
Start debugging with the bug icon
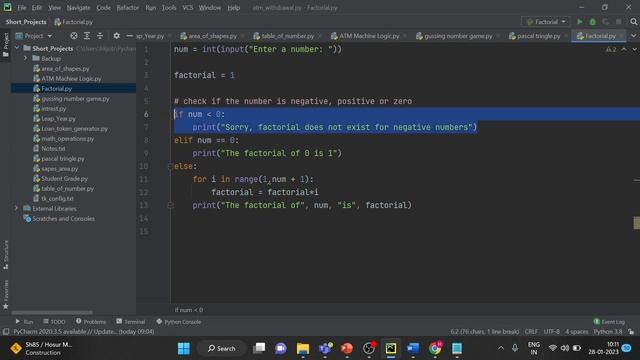[593, 22]
